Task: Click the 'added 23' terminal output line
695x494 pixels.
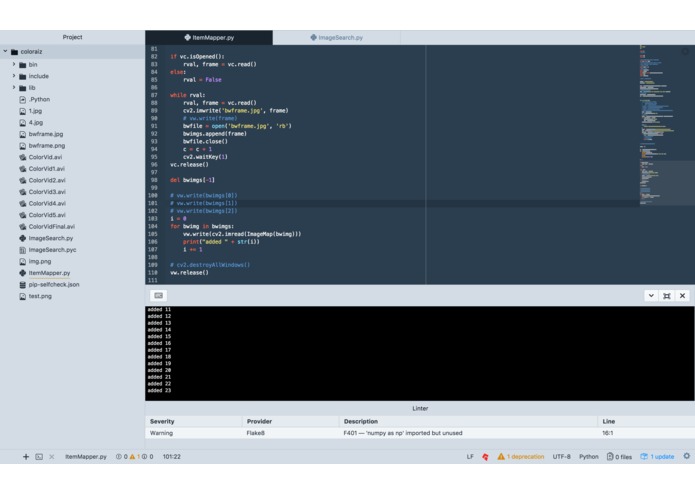Action: [159, 391]
